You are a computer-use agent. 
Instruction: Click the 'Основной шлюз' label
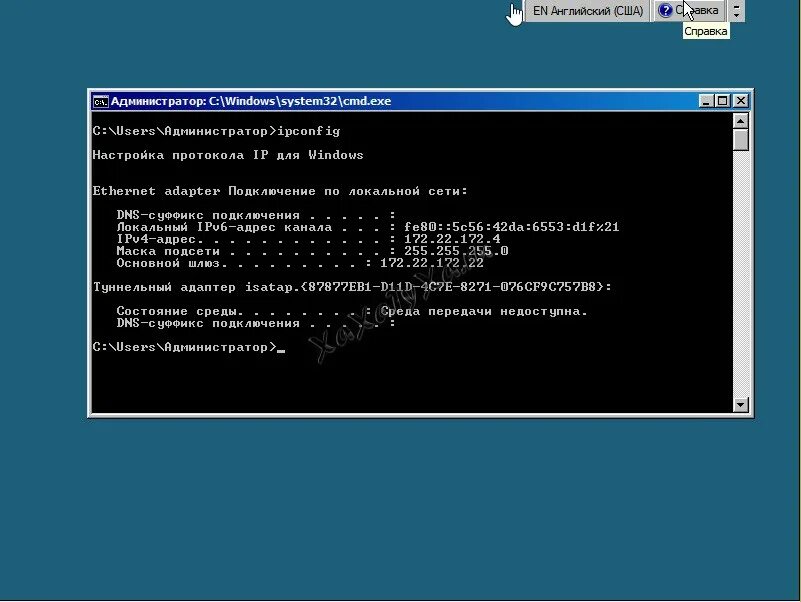168,263
